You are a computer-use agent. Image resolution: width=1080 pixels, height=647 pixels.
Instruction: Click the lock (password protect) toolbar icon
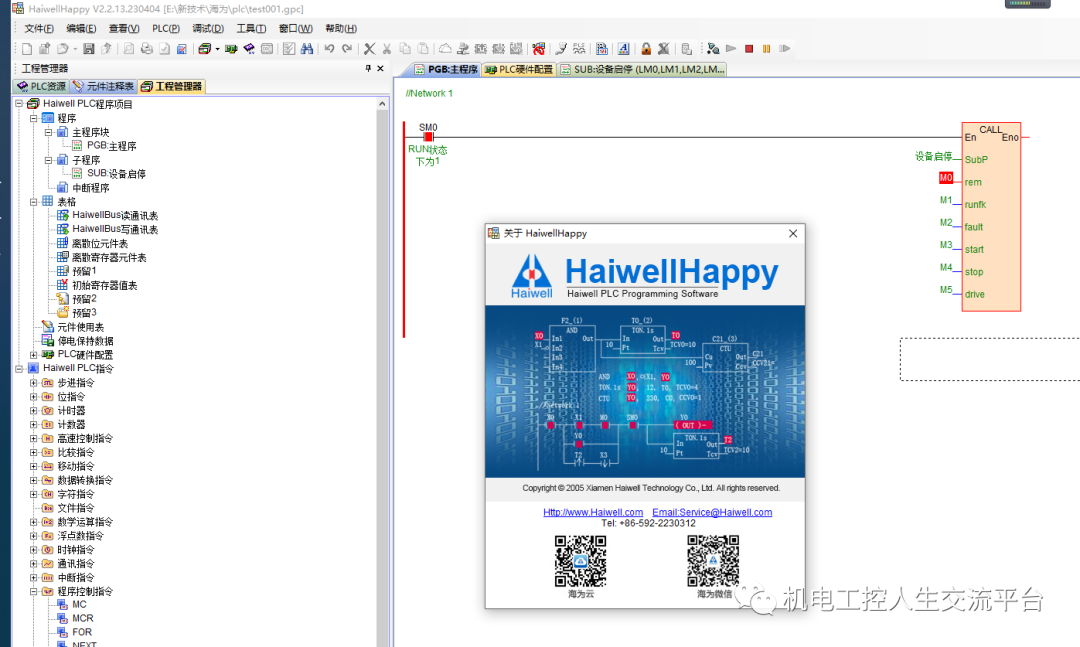tap(646, 49)
